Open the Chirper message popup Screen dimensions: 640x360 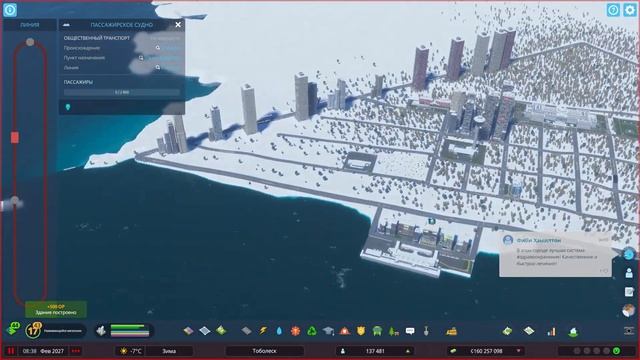pyautogui.click(x=555, y=255)
